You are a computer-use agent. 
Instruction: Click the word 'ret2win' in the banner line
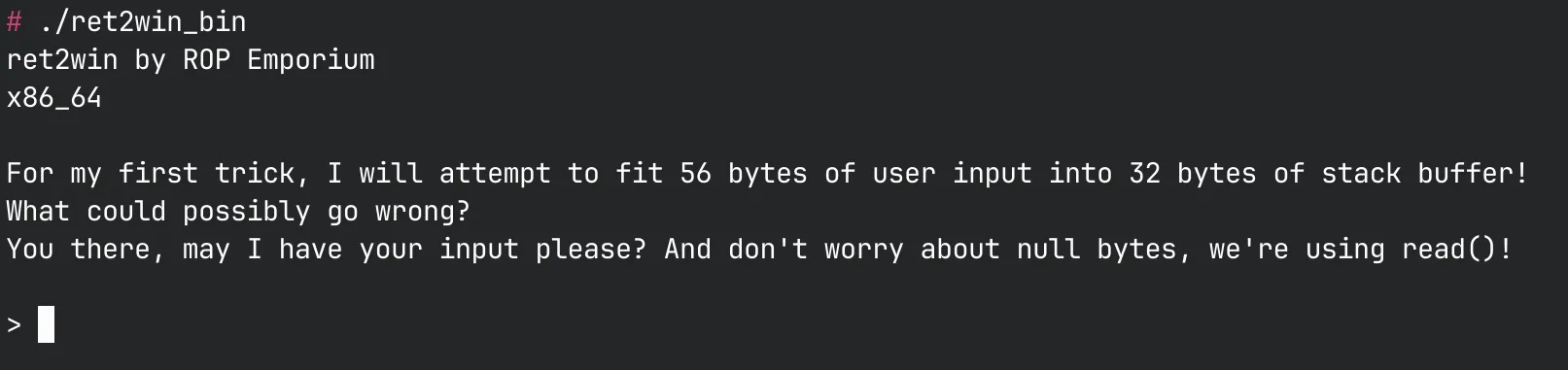coord(62,60)
